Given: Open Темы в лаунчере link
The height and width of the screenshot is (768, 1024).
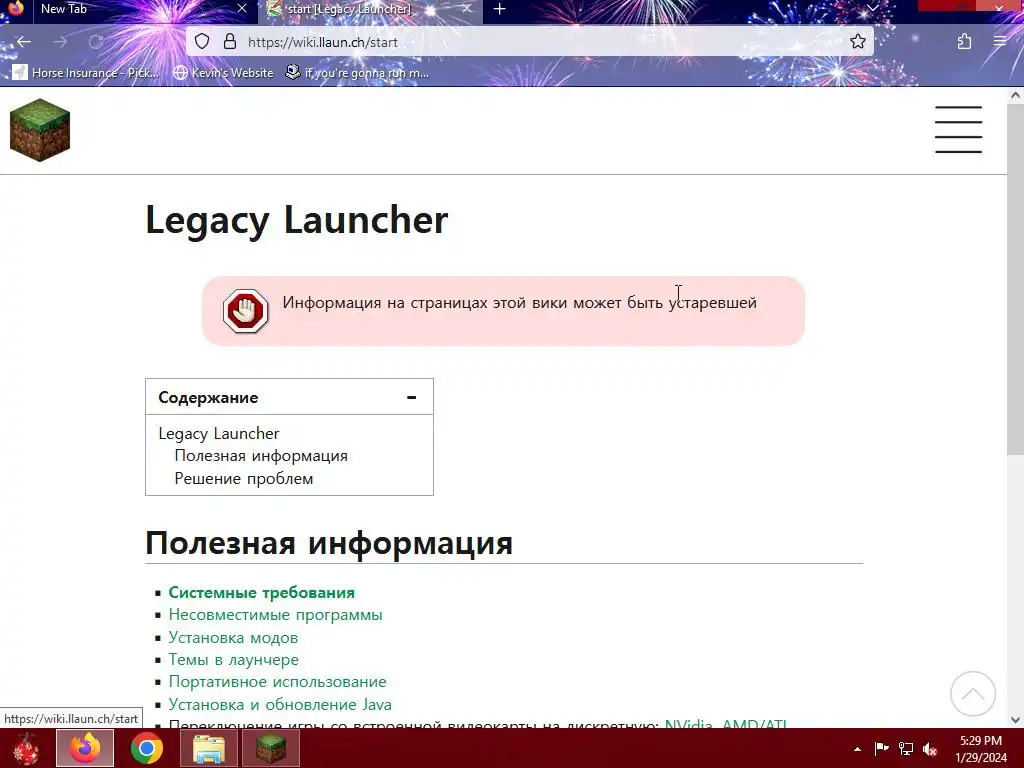Looking at the screenshot, I should coord(233,660).
